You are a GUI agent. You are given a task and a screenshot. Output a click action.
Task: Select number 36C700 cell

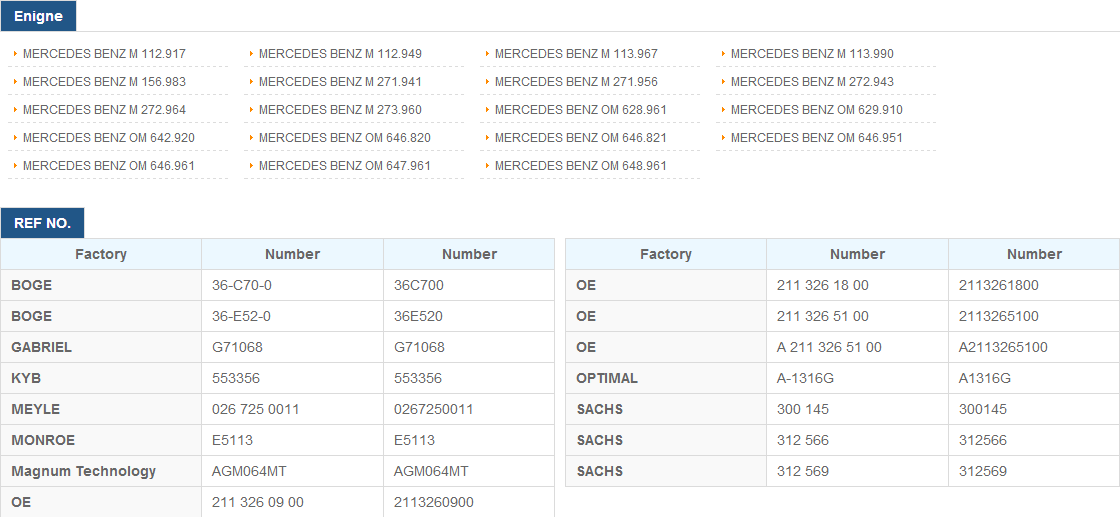469,286
